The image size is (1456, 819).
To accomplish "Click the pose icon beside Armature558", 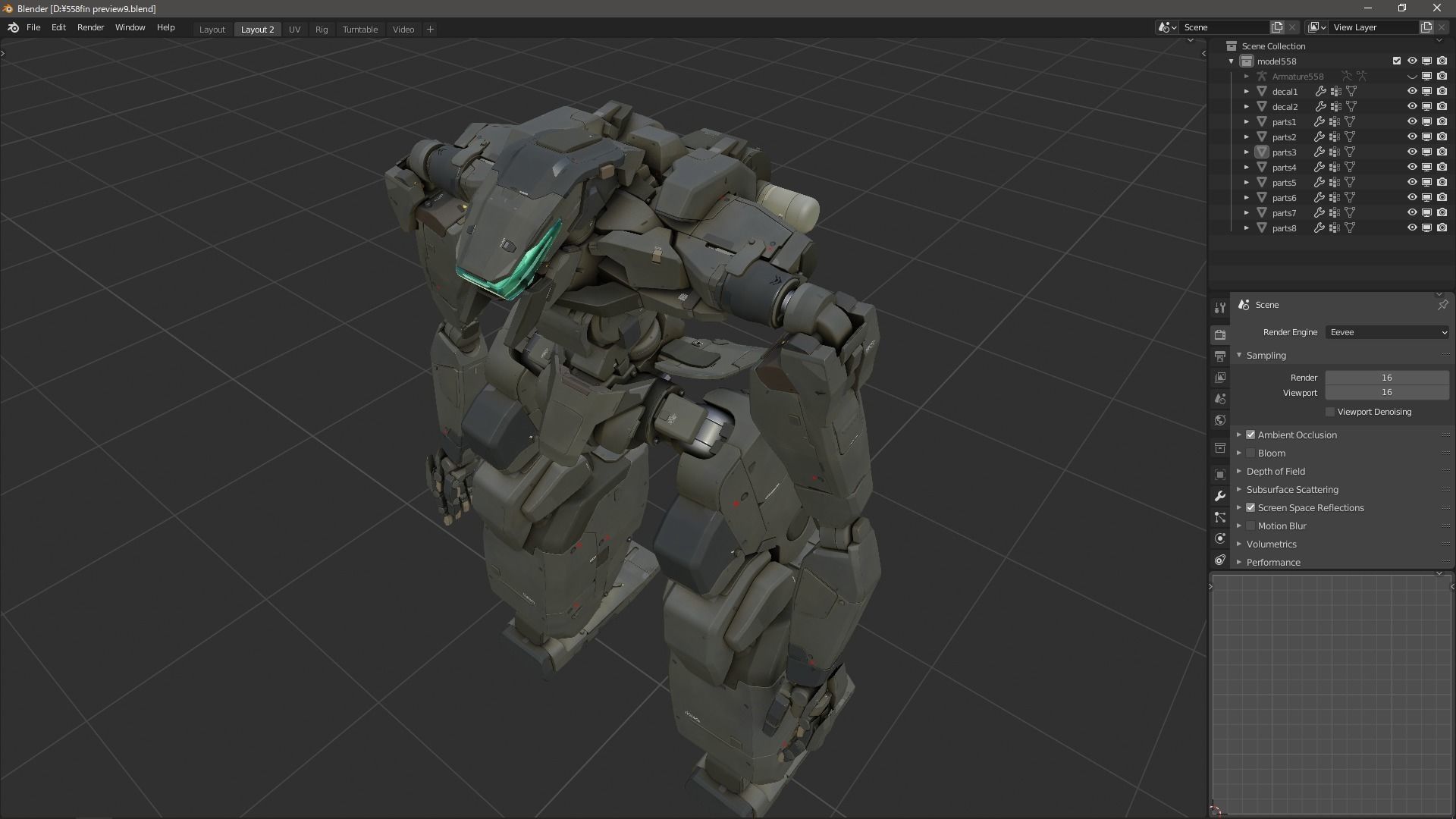I will click(x=1347, y=76).
